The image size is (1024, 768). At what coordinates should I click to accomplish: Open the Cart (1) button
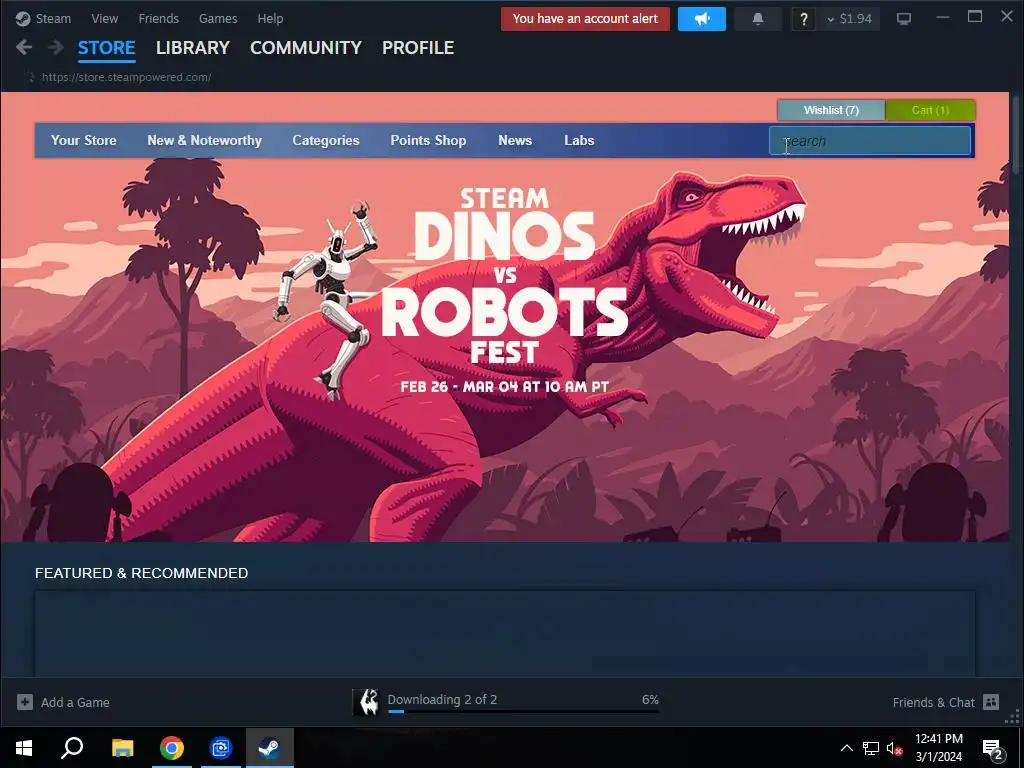click(x=931, y=110)
